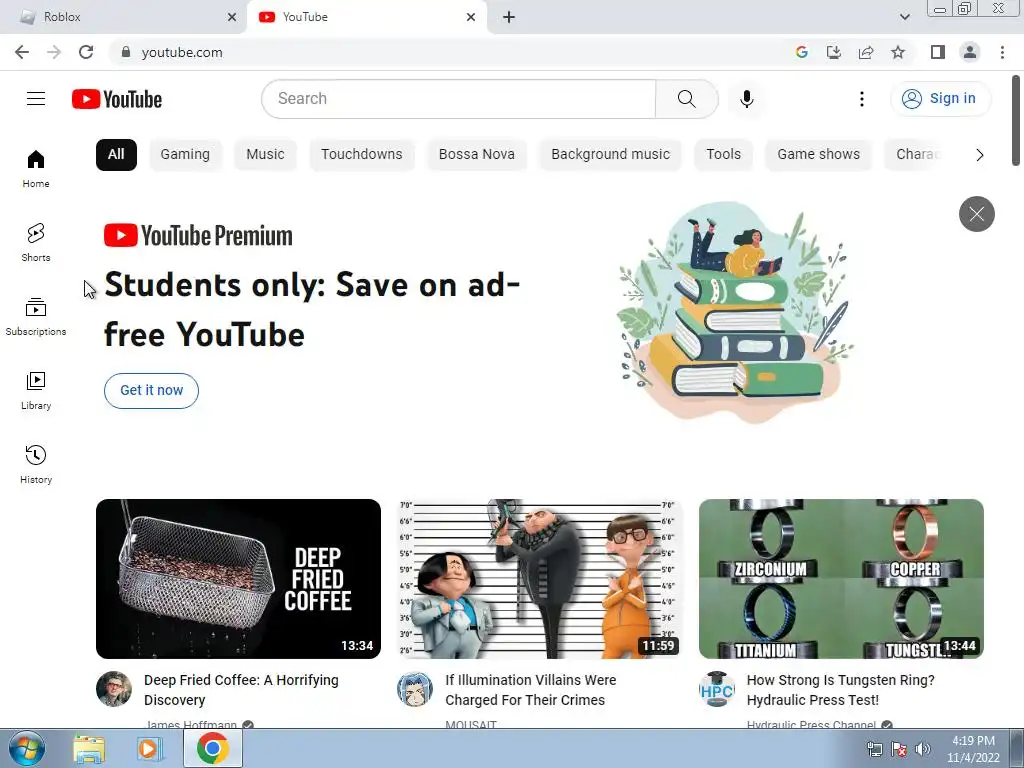Viewport: 1024px width, 768px height.
Task: Select the All filter chip
Action: coord(116,155)
